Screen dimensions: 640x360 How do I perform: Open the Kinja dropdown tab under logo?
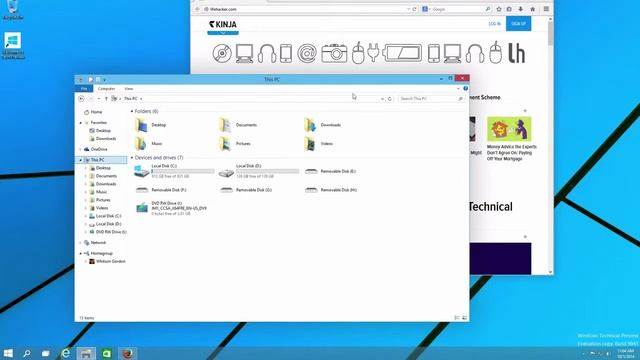[223, 32]
